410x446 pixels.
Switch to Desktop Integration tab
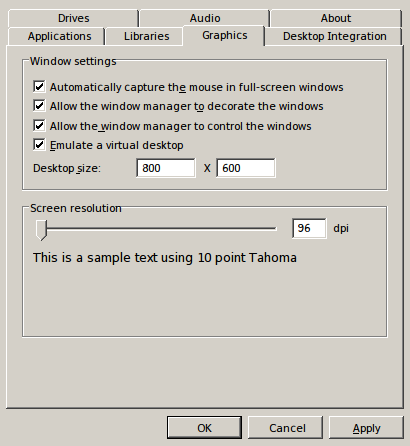pyautogui.click(x=334, y=36)
